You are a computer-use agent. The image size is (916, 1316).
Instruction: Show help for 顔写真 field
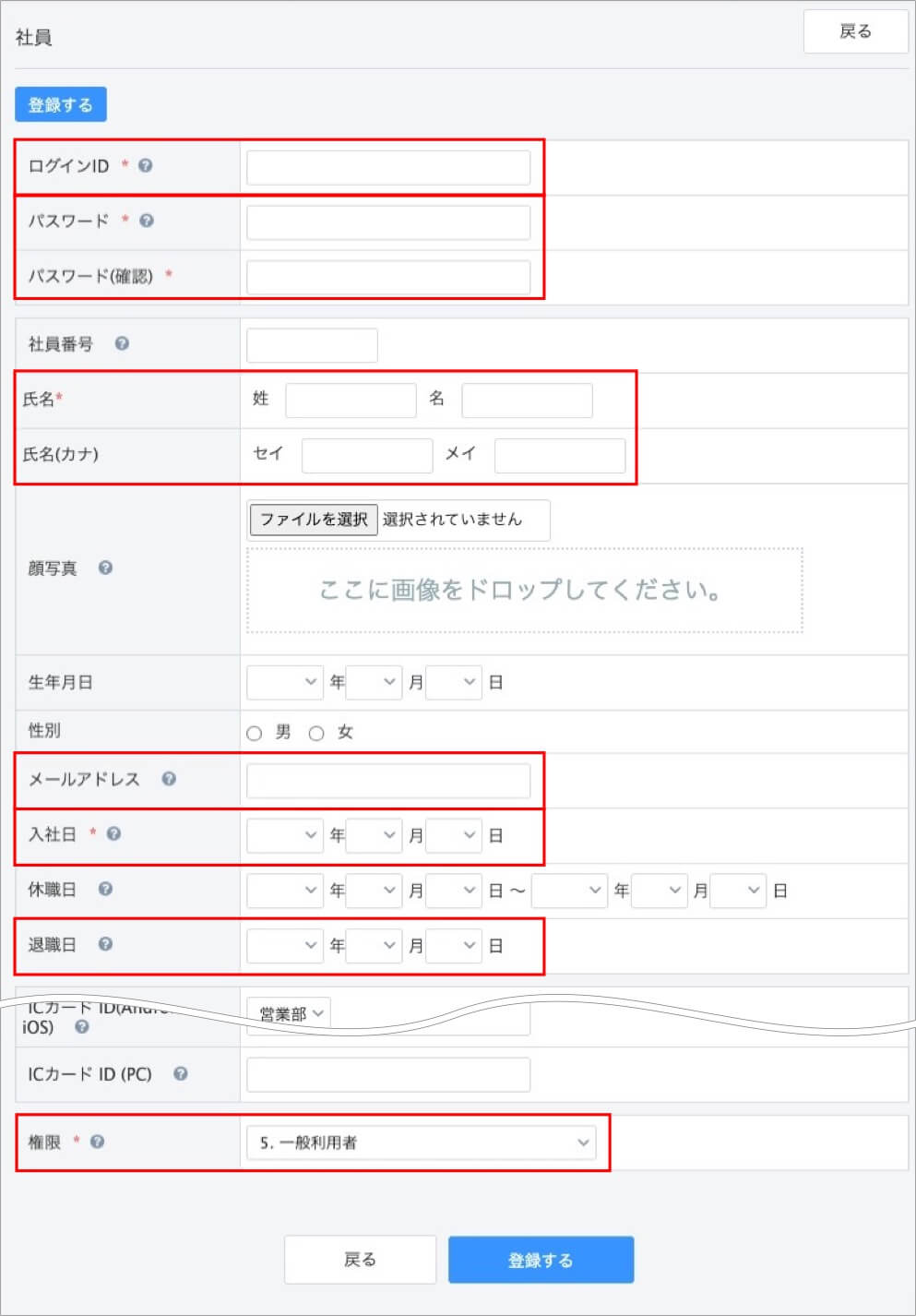point(105,568)
